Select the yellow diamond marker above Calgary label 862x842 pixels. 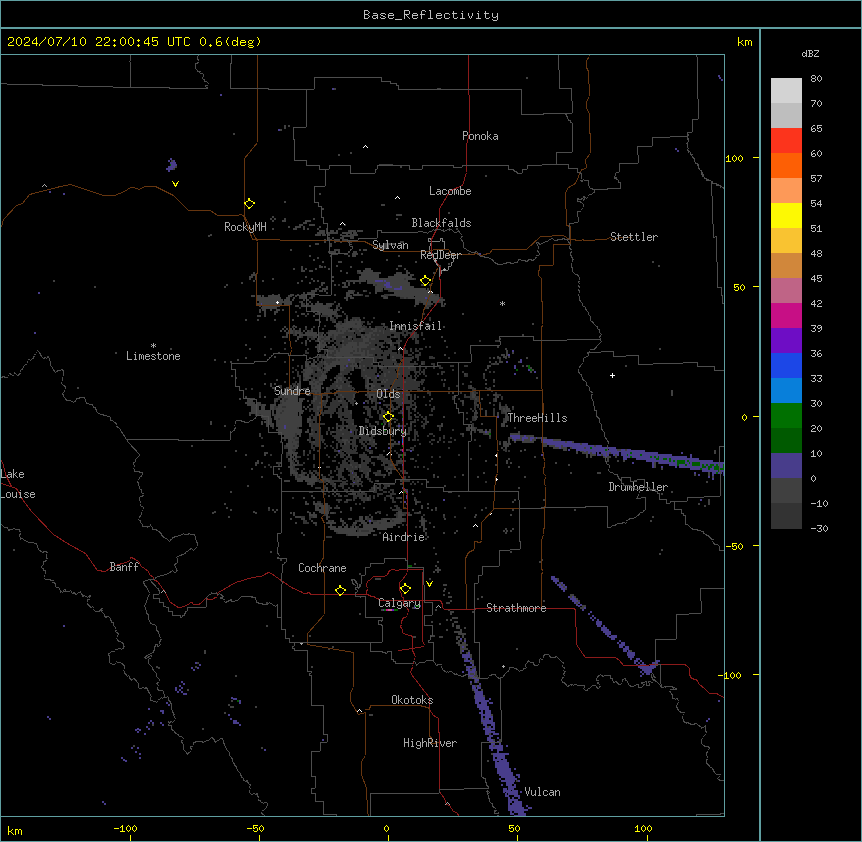[405, 589]
